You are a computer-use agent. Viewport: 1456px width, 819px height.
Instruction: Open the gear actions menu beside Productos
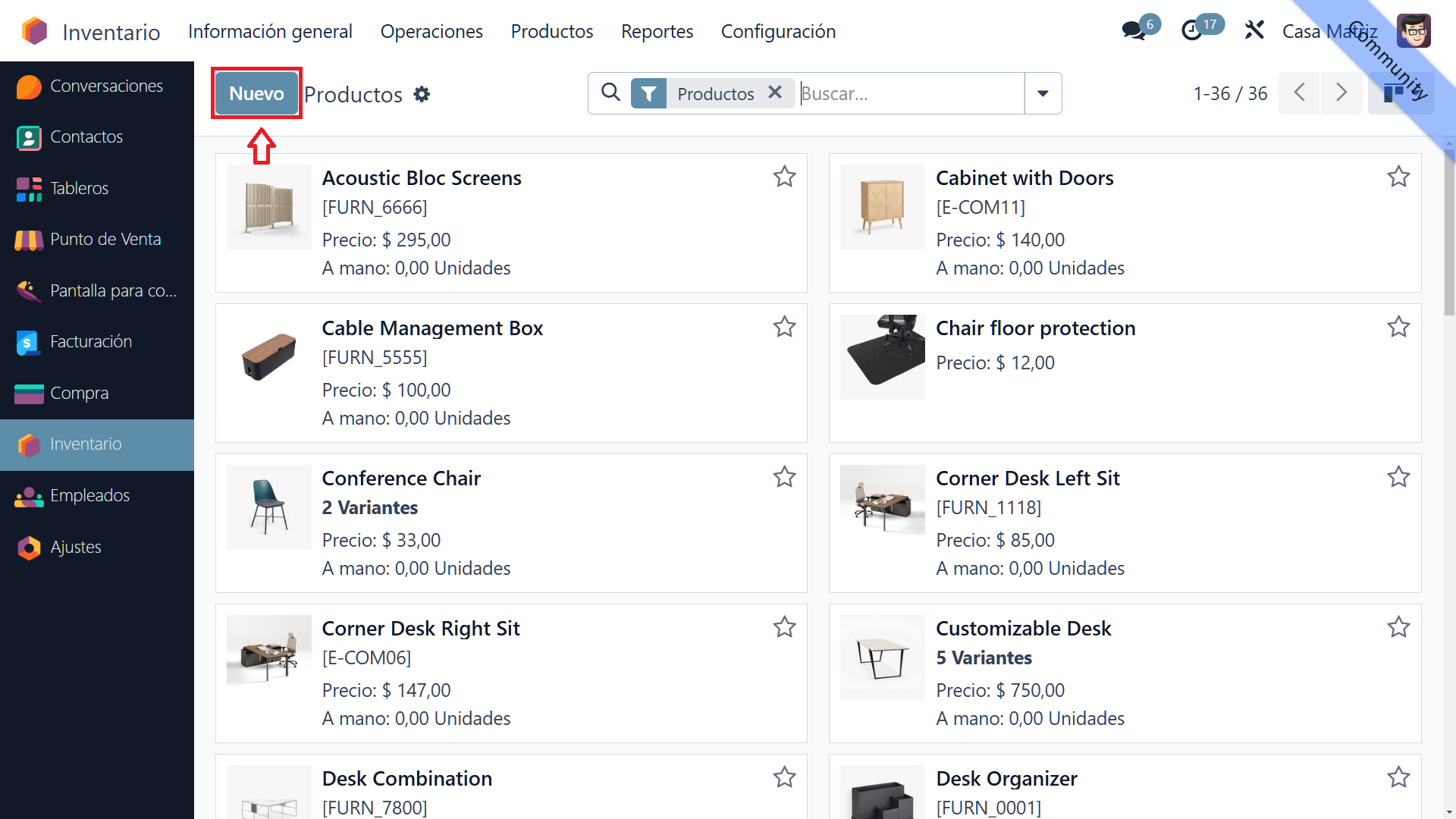pos(422,94)
